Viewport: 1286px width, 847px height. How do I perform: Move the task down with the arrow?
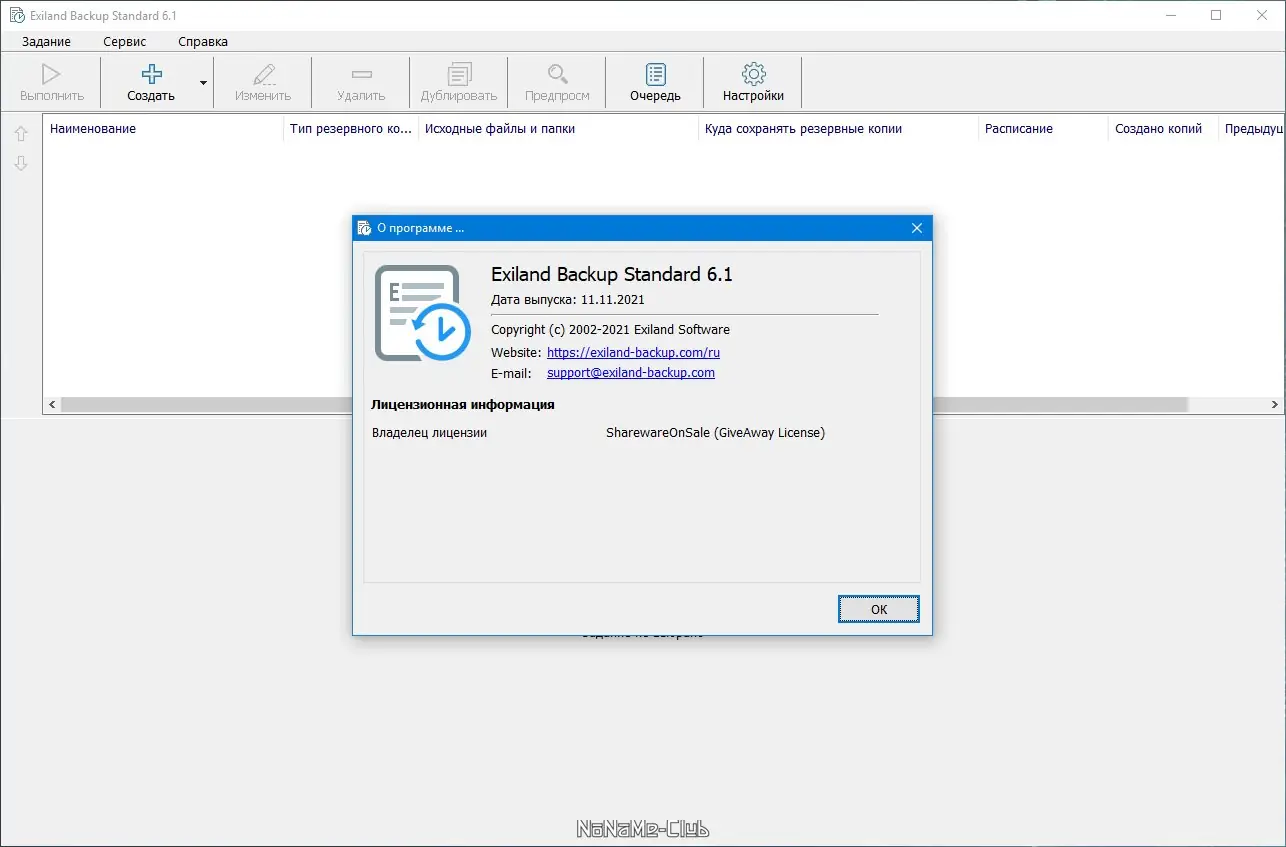[x=21, y=163]
